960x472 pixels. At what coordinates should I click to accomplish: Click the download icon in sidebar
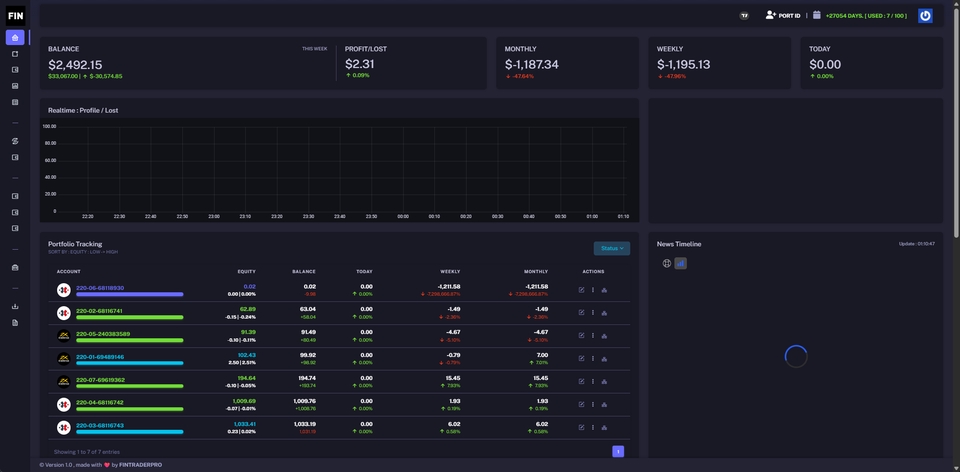pos(15,307)
